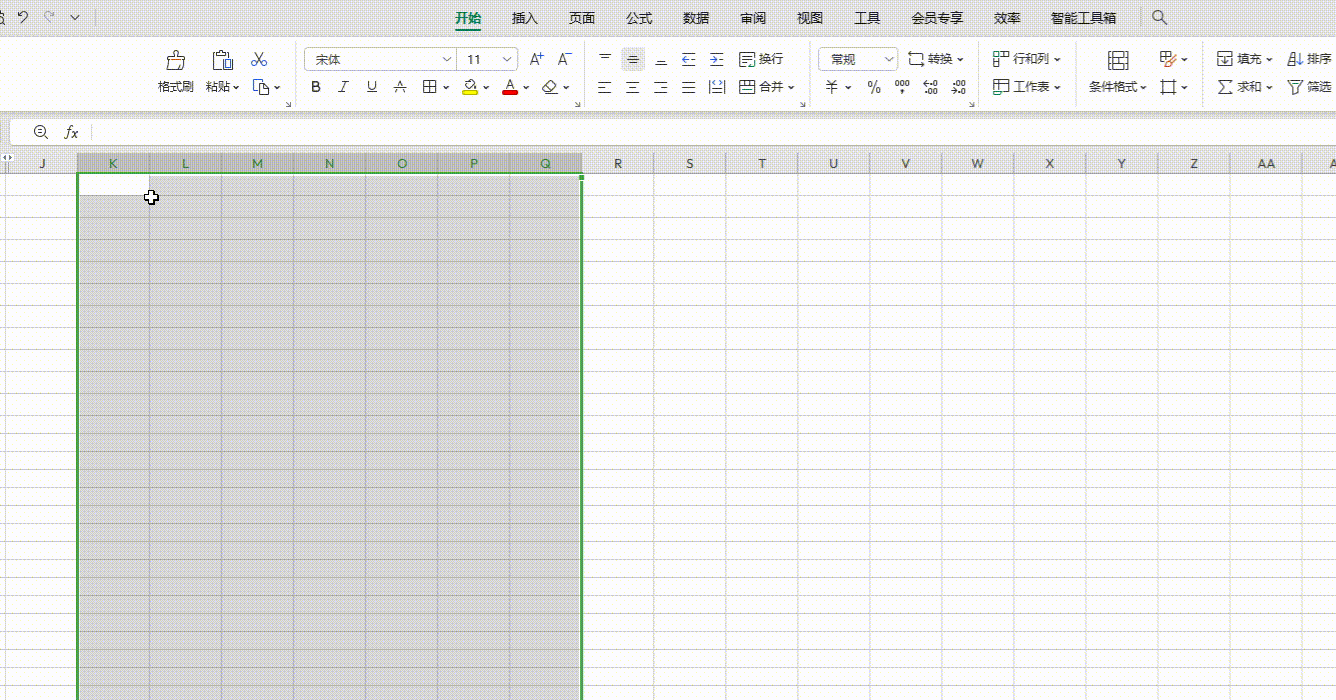This screenshot has height=700, width=1336.
Task: Switch to the 审阅 ribbon tab
Action: point(753,18)
